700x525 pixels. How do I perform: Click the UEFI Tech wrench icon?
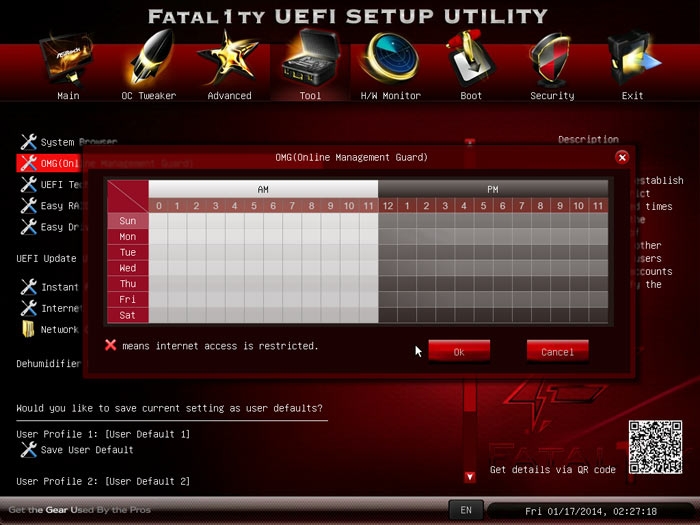click(29, 184)
